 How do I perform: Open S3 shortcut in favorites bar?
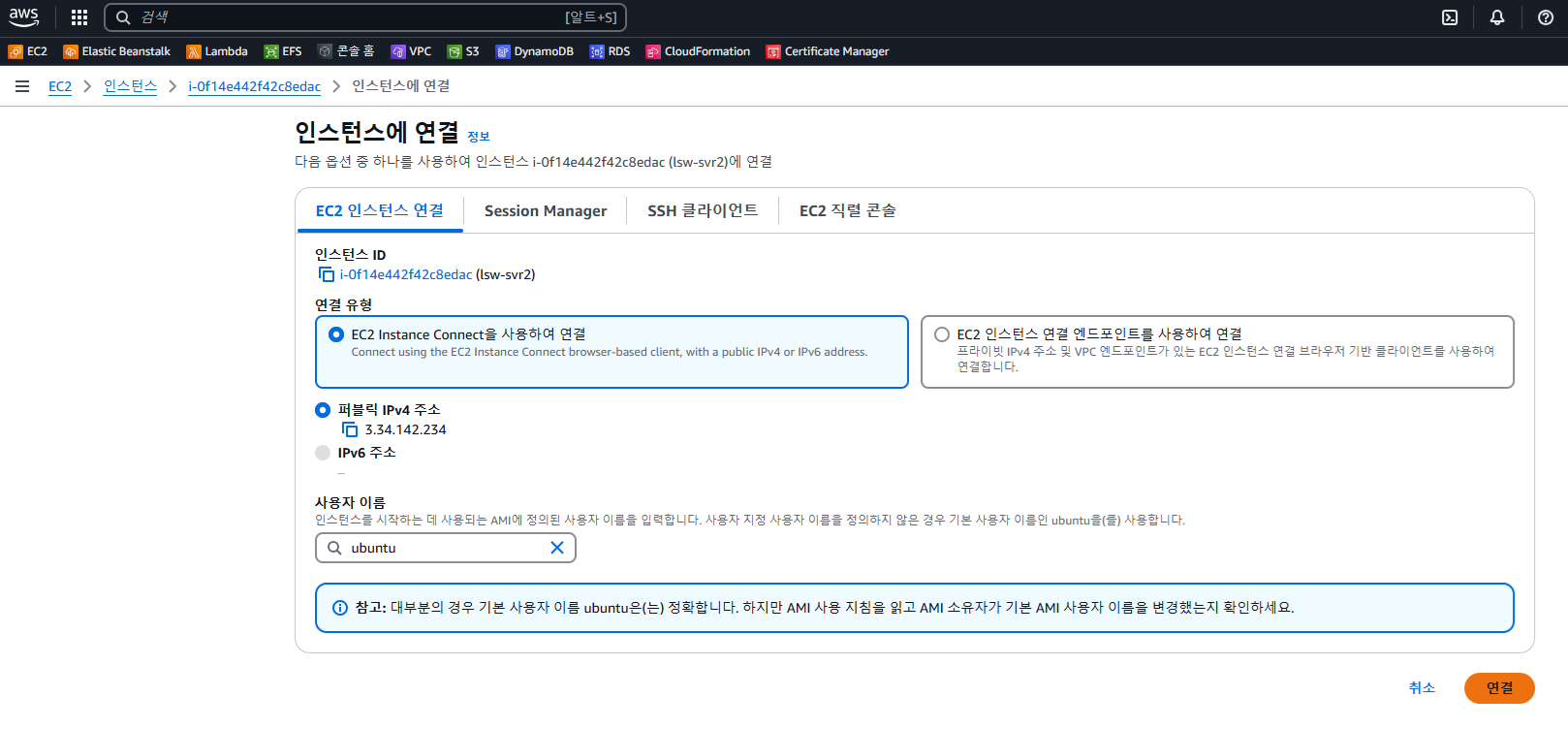[x=463, y=51]
